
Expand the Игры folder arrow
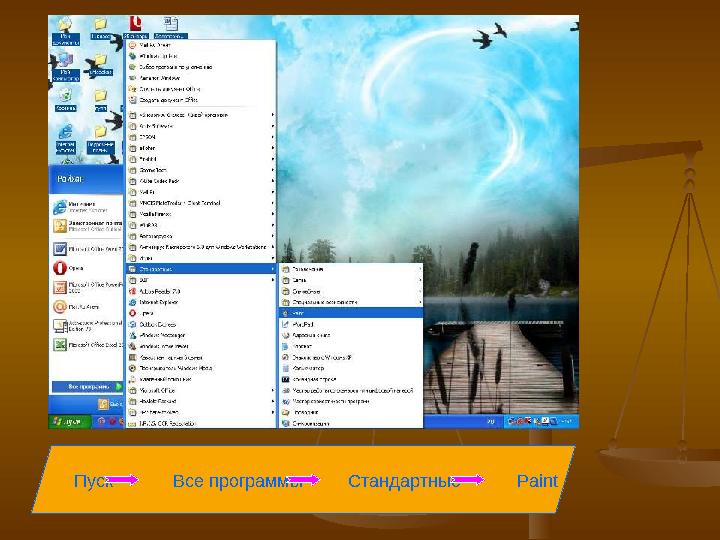point(273,258)
